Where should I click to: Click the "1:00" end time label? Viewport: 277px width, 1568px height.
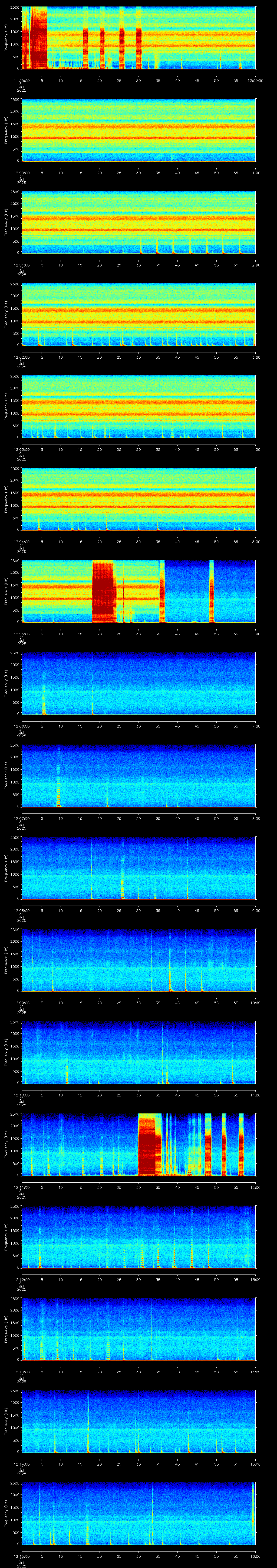(x=256, y=173)
